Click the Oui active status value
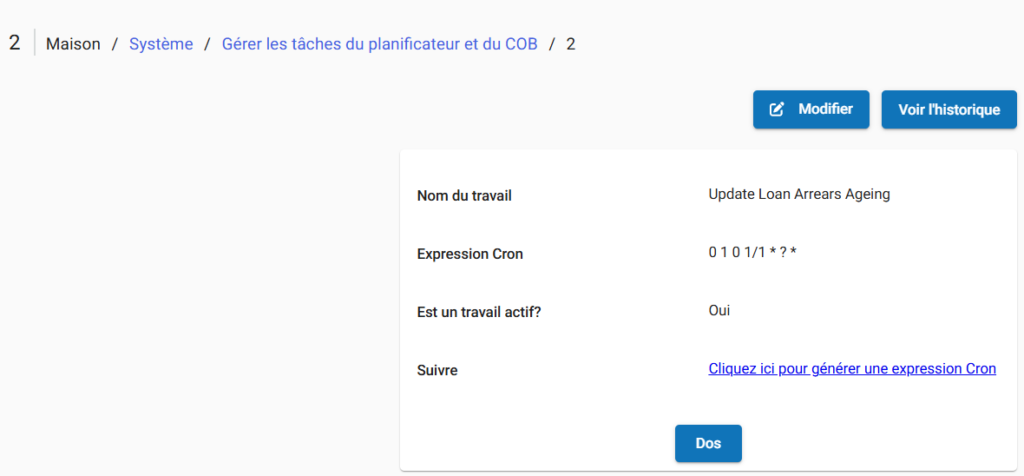Screen dimensions: 1024x476 coord(719,310)
